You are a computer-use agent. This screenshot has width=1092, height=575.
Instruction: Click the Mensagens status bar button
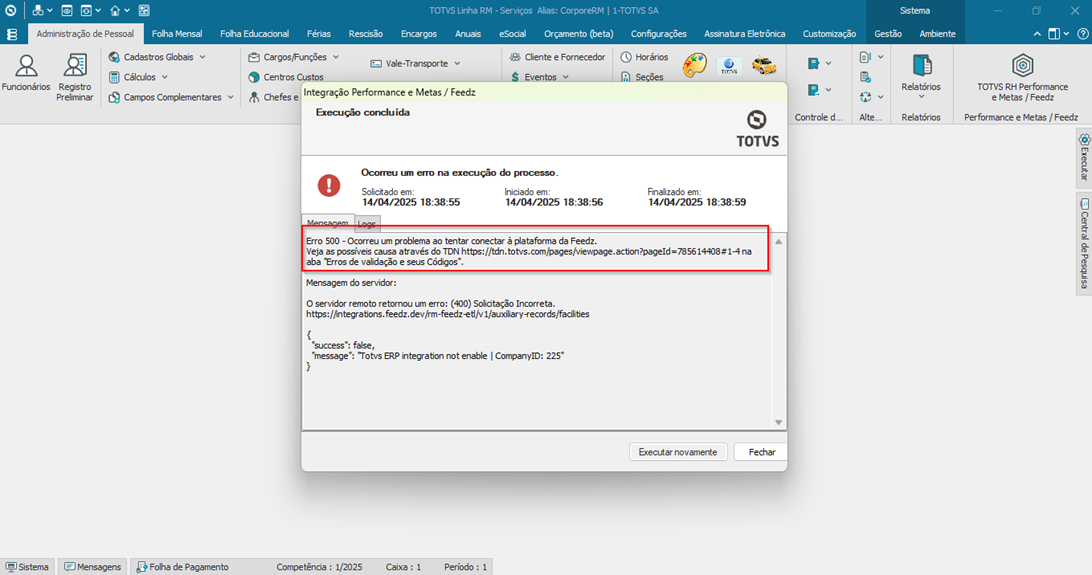click(93, 567)
